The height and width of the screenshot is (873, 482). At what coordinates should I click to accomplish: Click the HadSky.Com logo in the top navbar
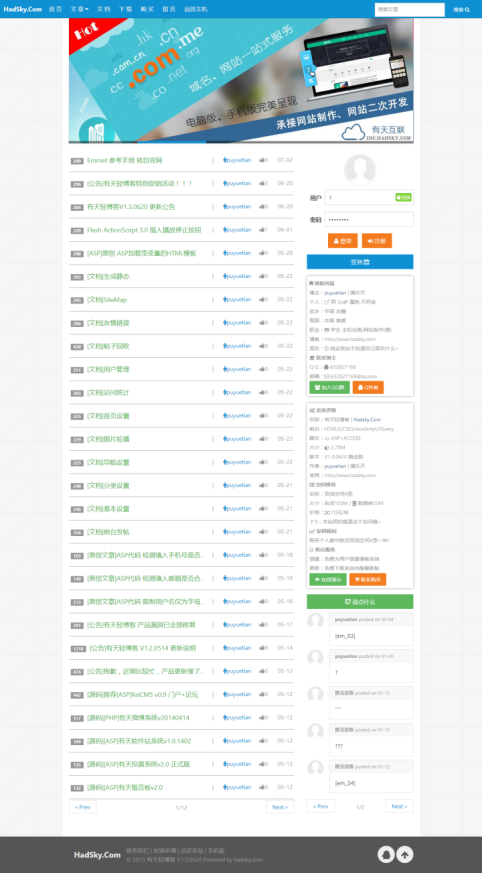(23, 9)
